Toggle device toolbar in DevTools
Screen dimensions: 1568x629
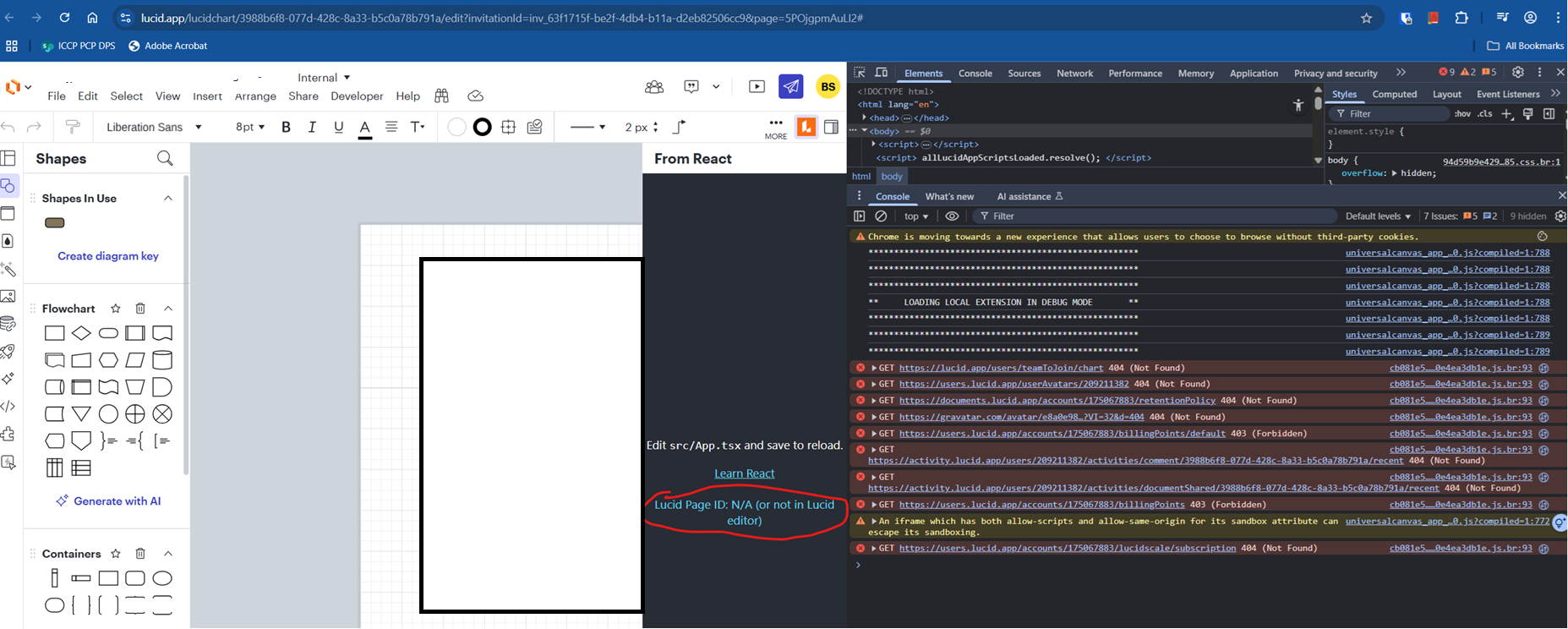[881, 73]
